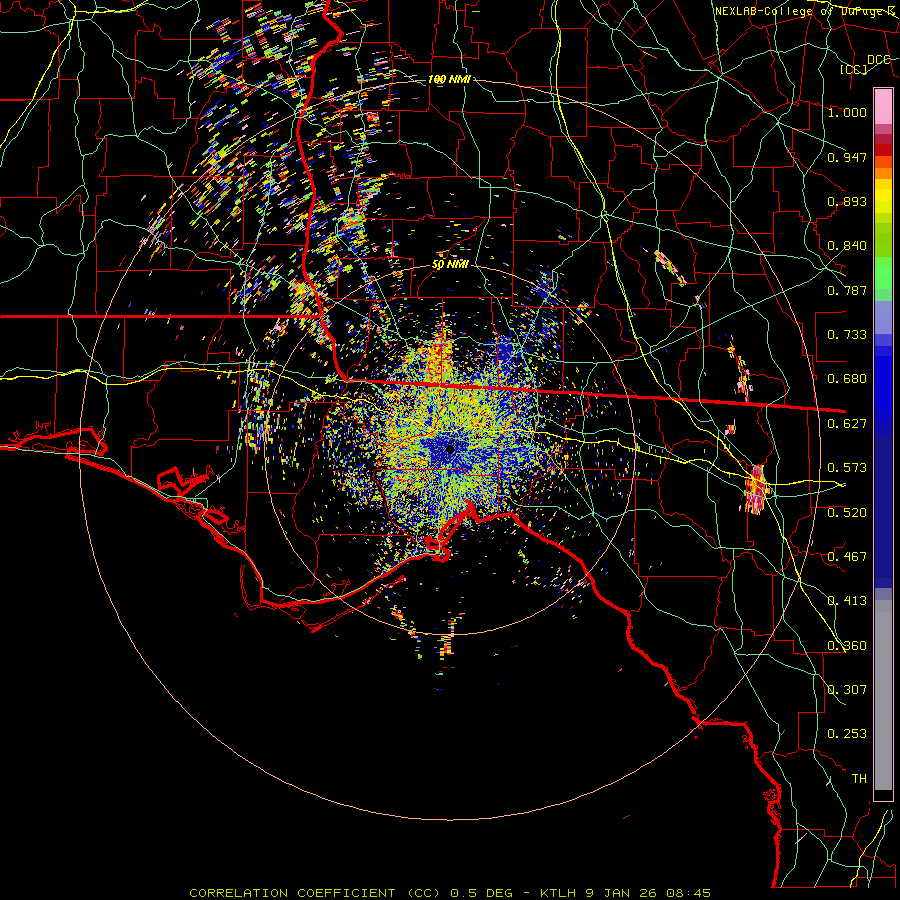Click the 0.467 scale value
The width and height of the screenshot is (900, 900).
pos(847,557)
